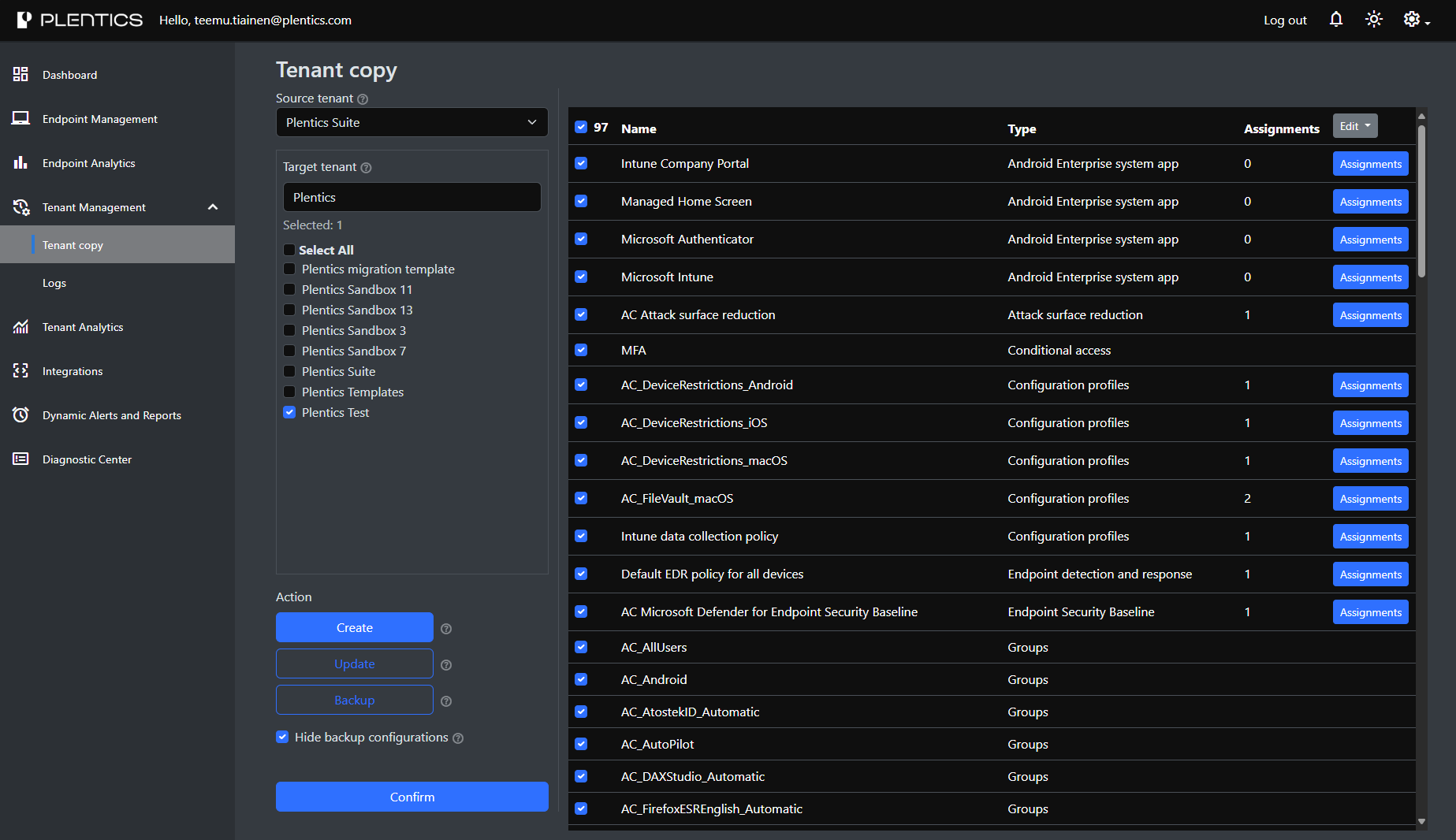Click help icon next to Update
The width and height of the screenshot is (1456, 840).
446,665
